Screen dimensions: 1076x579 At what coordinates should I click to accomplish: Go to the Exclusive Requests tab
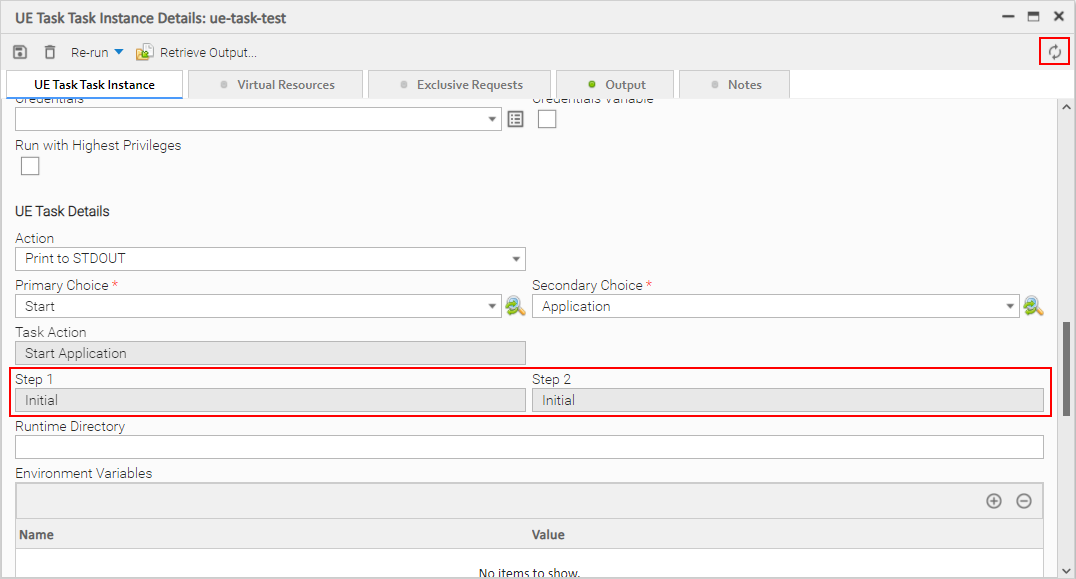pyautogui.click(x=460, y=85)
